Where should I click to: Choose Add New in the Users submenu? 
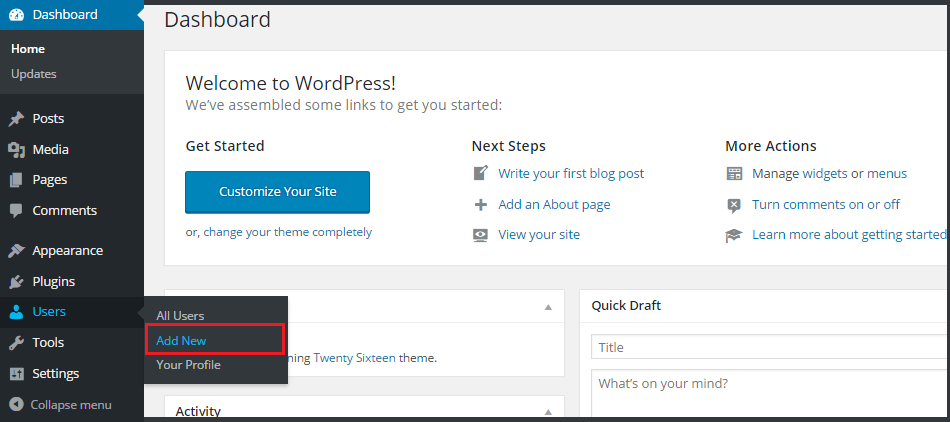[x=181, y=340]
